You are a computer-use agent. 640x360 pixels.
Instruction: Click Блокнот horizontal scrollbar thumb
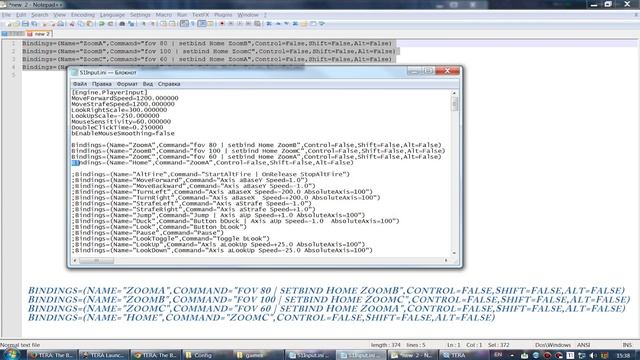click(96, 260)
